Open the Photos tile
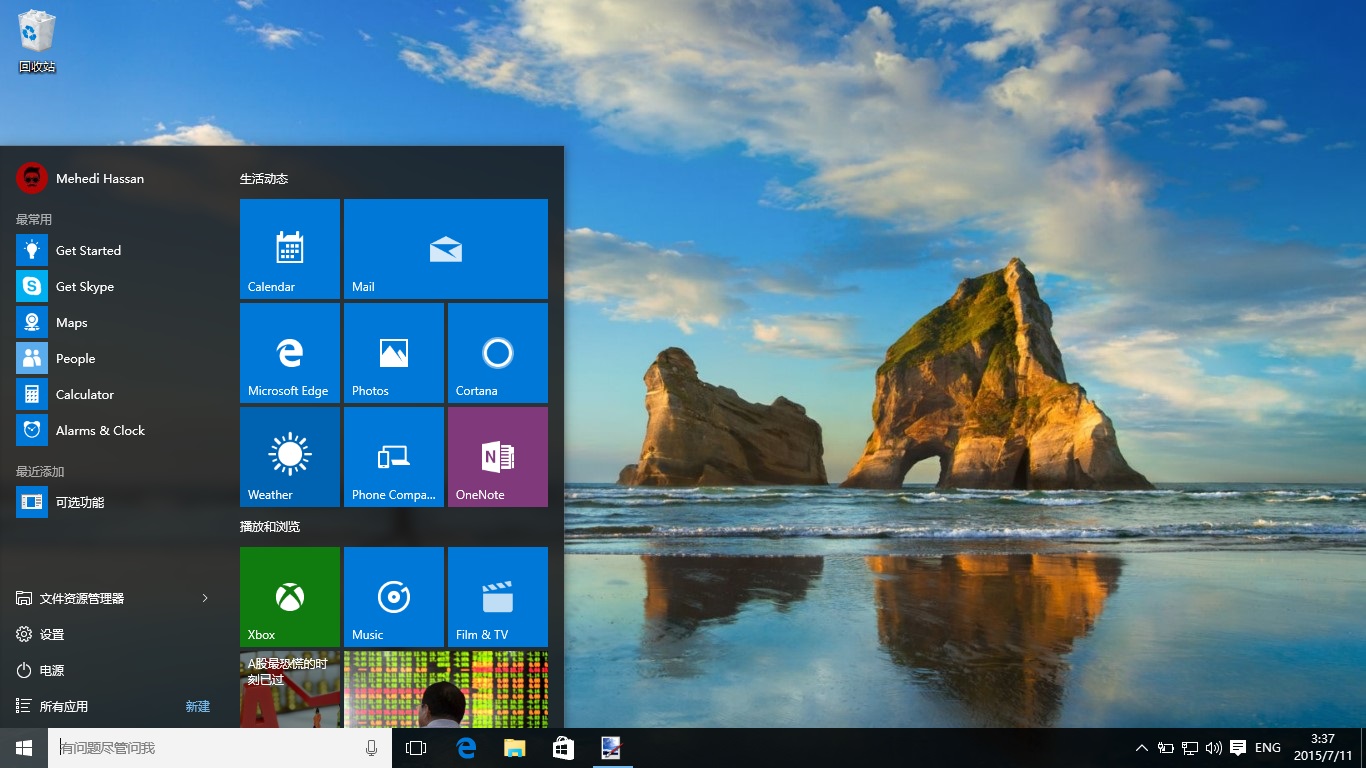This screenshot has width=1366, height=768. click(x=393, y=352)
